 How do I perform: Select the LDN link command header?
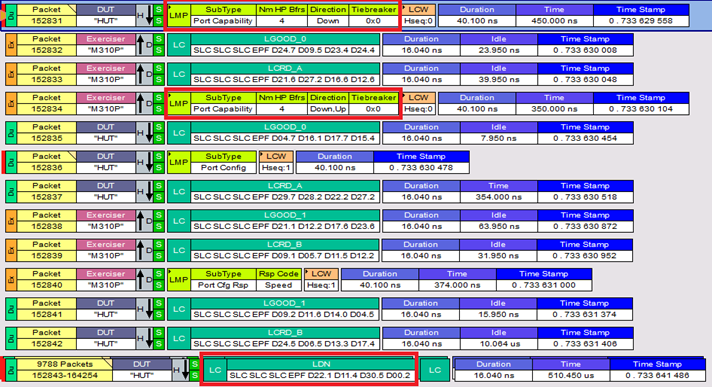(321, 364)
